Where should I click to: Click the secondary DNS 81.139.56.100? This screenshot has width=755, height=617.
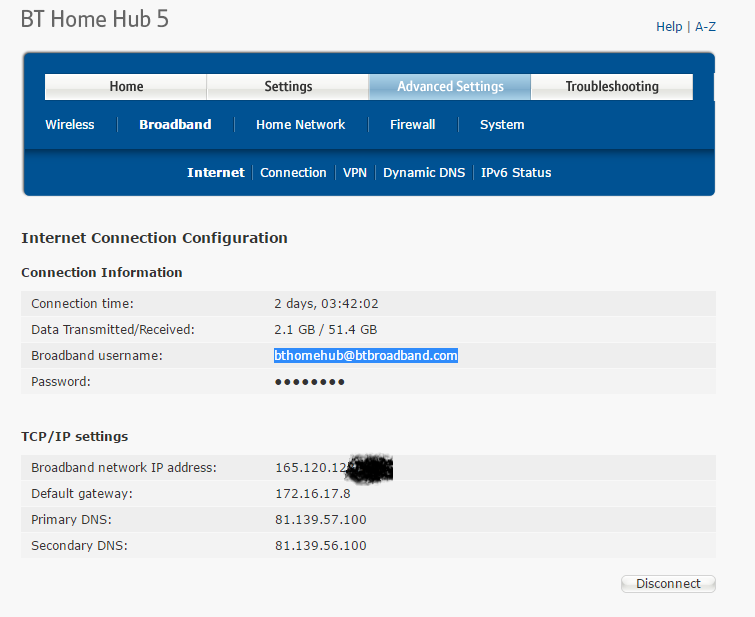[321, 546]
